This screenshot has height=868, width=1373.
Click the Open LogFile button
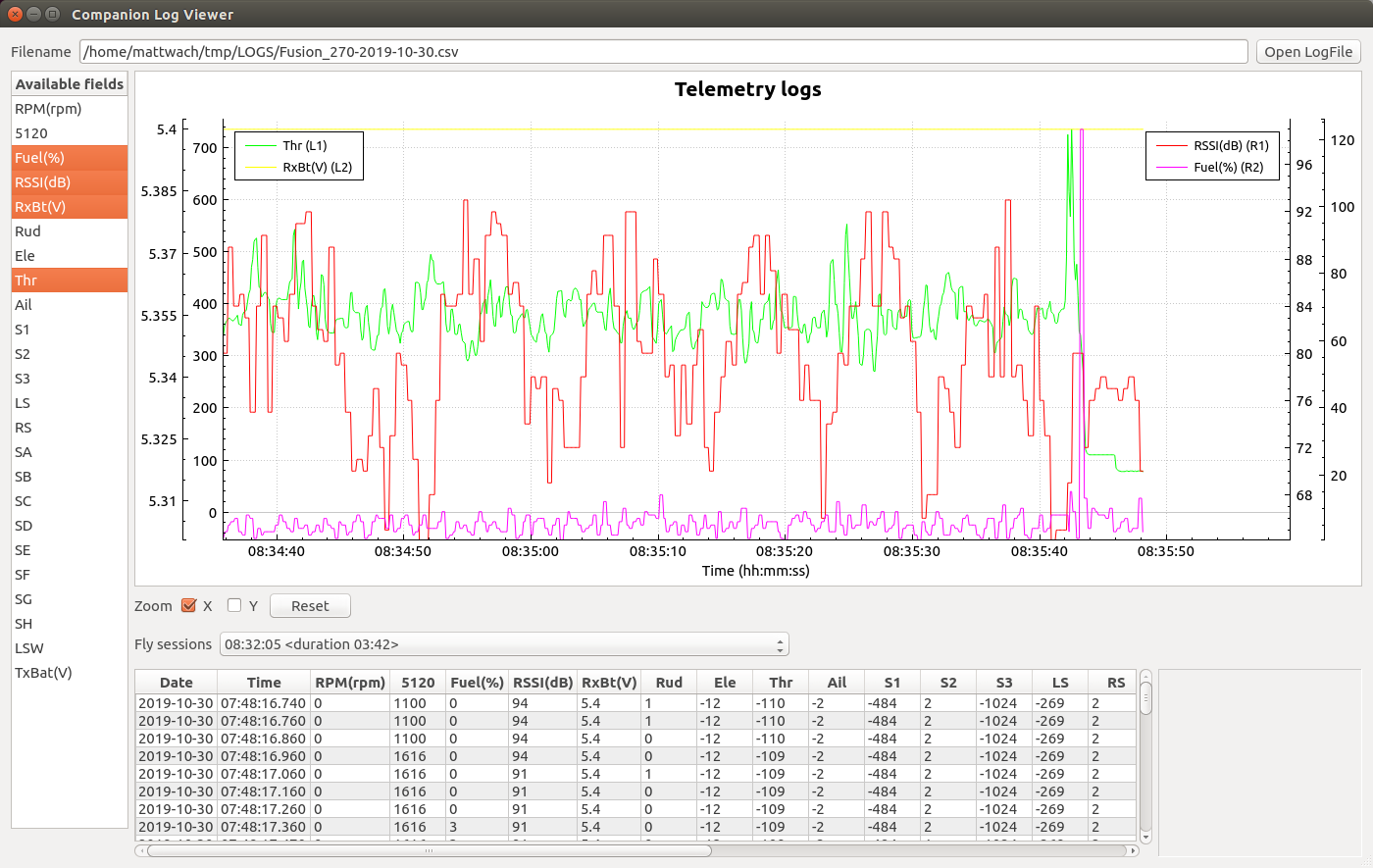pos(1307,52)
